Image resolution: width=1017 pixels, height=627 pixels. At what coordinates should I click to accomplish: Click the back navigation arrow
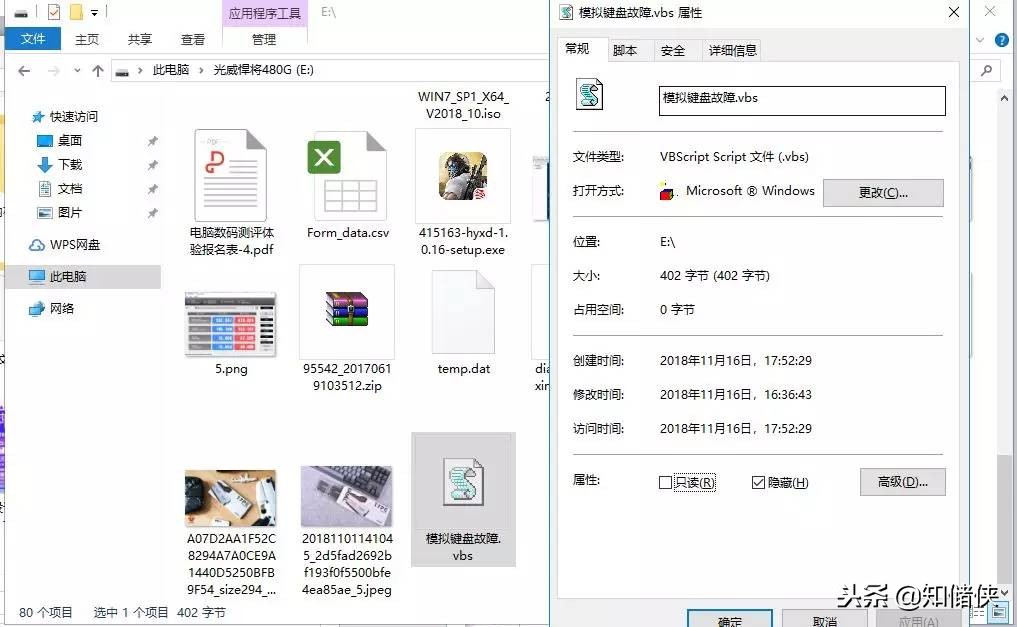click(x=24, y=70)
